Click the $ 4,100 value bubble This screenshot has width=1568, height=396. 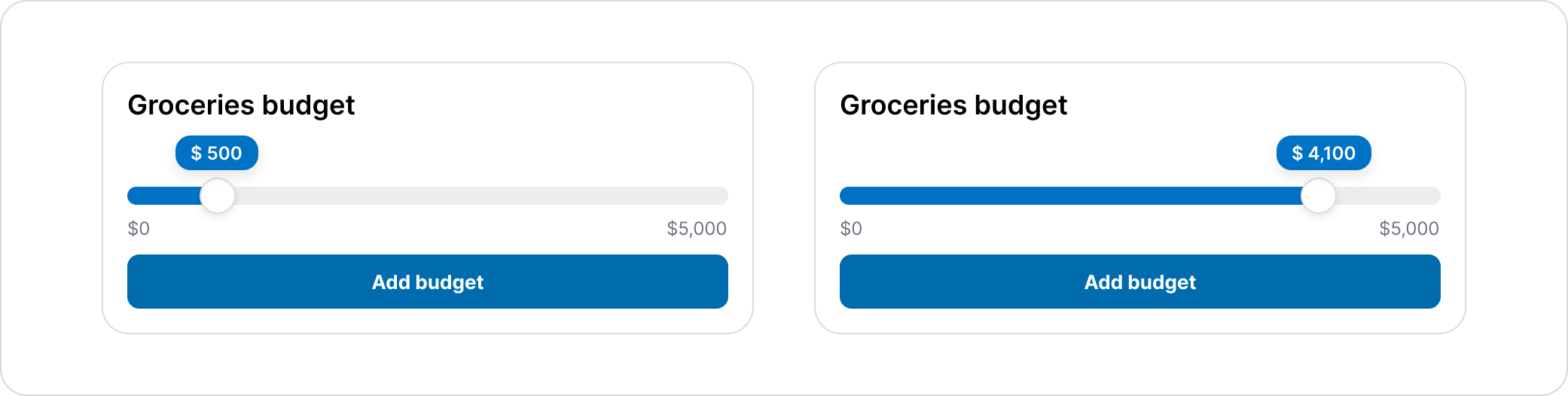(1324, 153)
